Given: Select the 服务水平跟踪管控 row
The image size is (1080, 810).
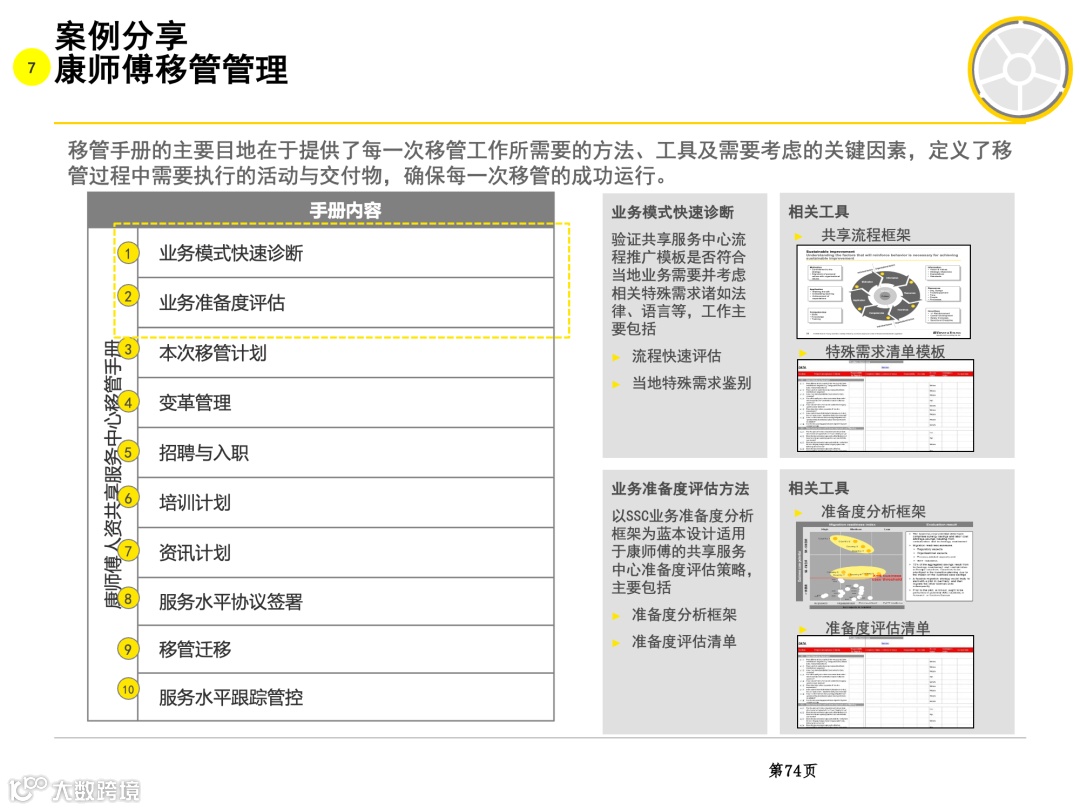Looking at the screenshot, I should 346,697.
